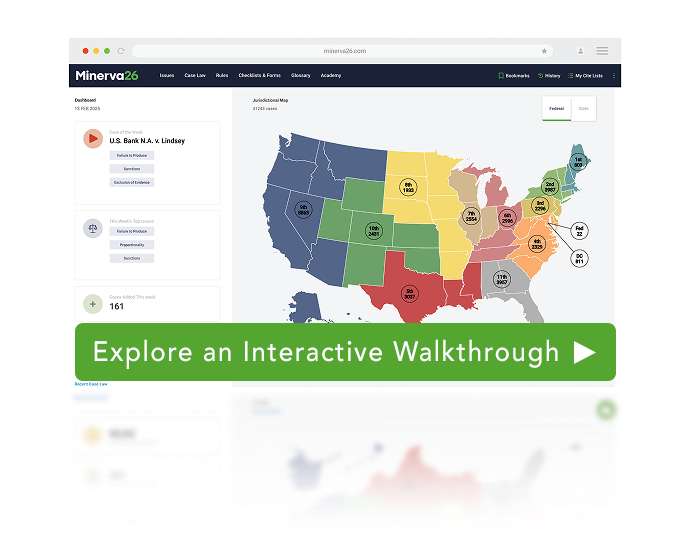The image size is (691, 545).
Task: Bookmark the page with the address bar star
Action: (544, 50)
